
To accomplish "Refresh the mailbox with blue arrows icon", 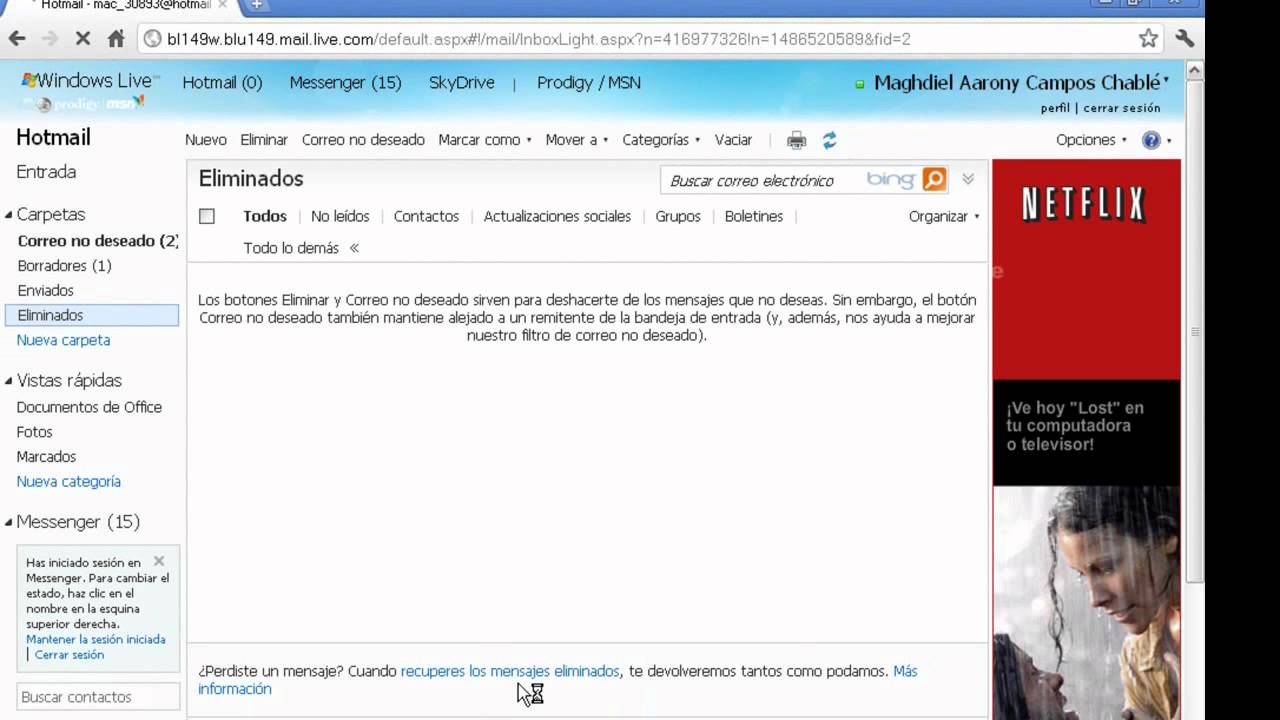I will pos(829,141).
